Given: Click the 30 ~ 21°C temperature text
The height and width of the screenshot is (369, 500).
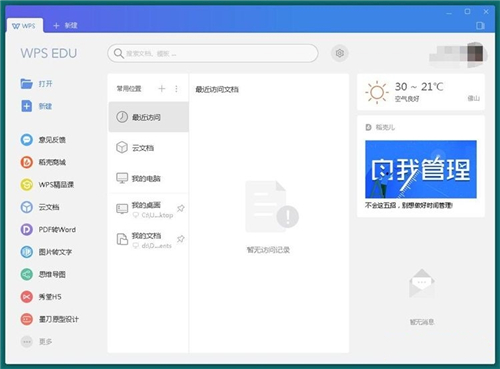Looking at the screenshot, I should tap(419, 87).
